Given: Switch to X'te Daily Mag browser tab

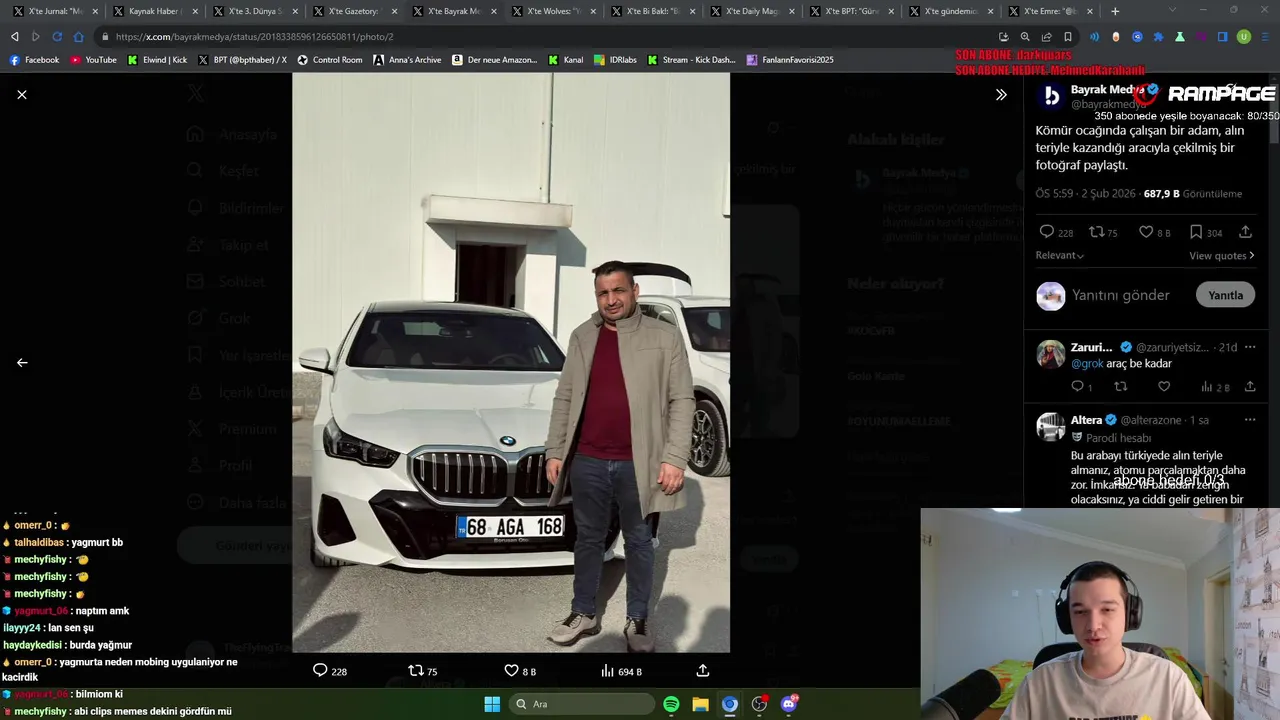Looking at the screenshot, I should [x=752, y=11].
